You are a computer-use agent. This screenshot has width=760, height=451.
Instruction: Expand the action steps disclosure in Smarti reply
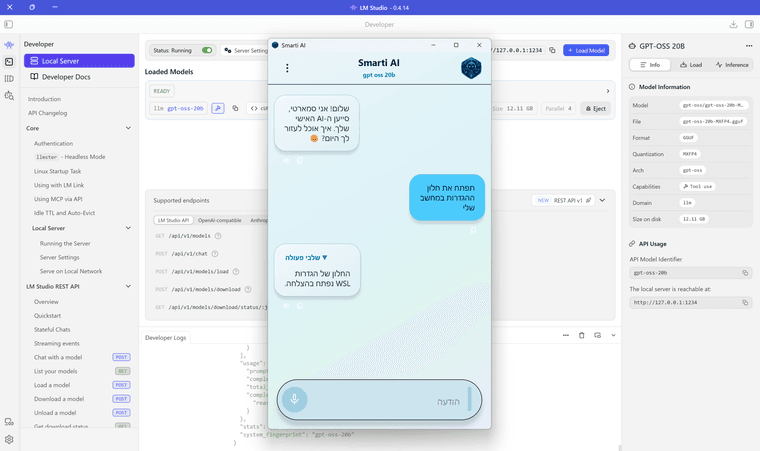pos(306,258)
